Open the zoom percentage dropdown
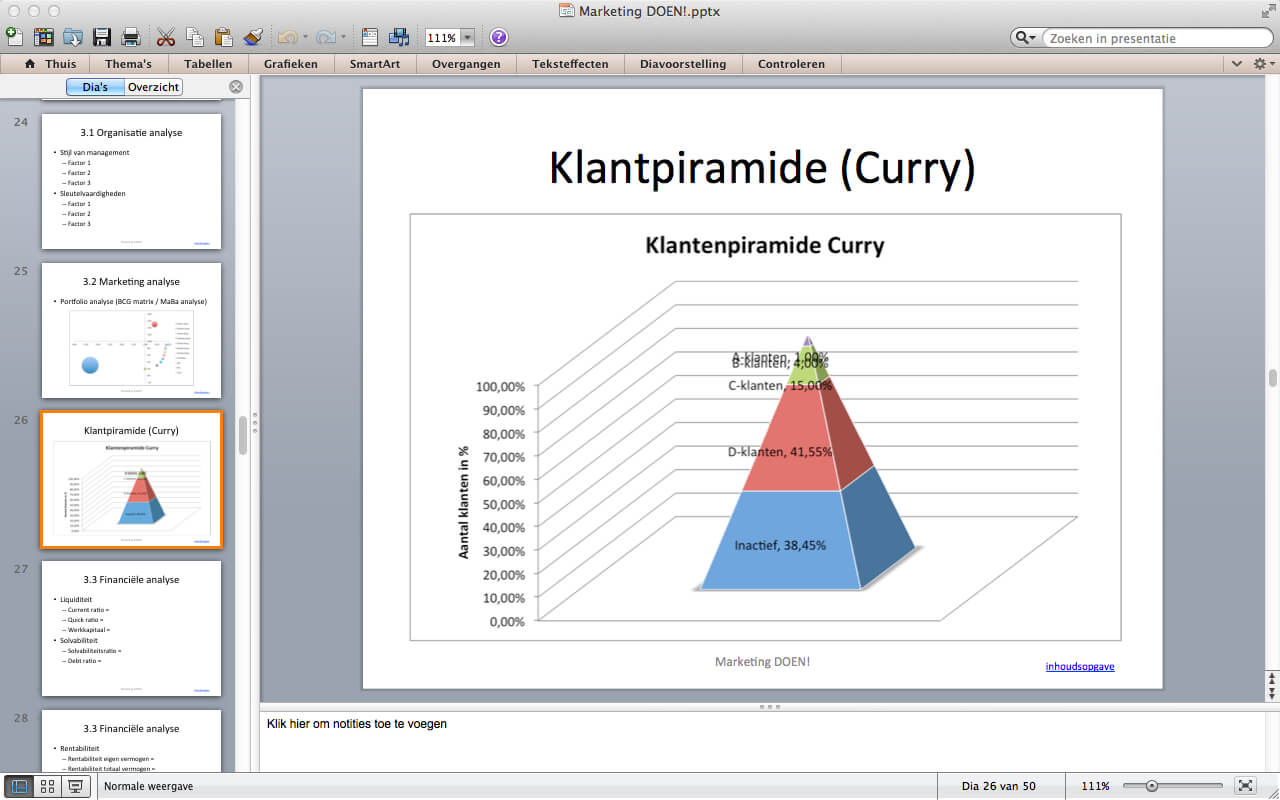 point(467,38)
